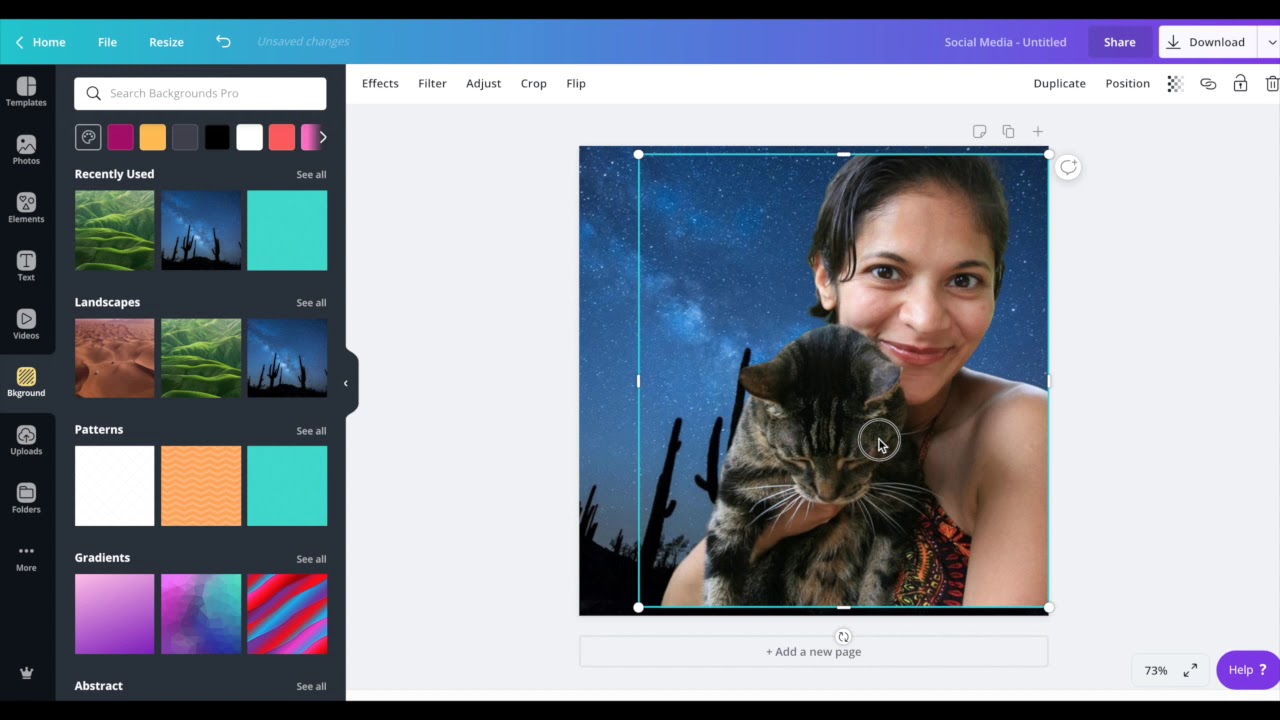
Task: Select the starry cactus Landscapes thumbnail
Action: point(287,358)
